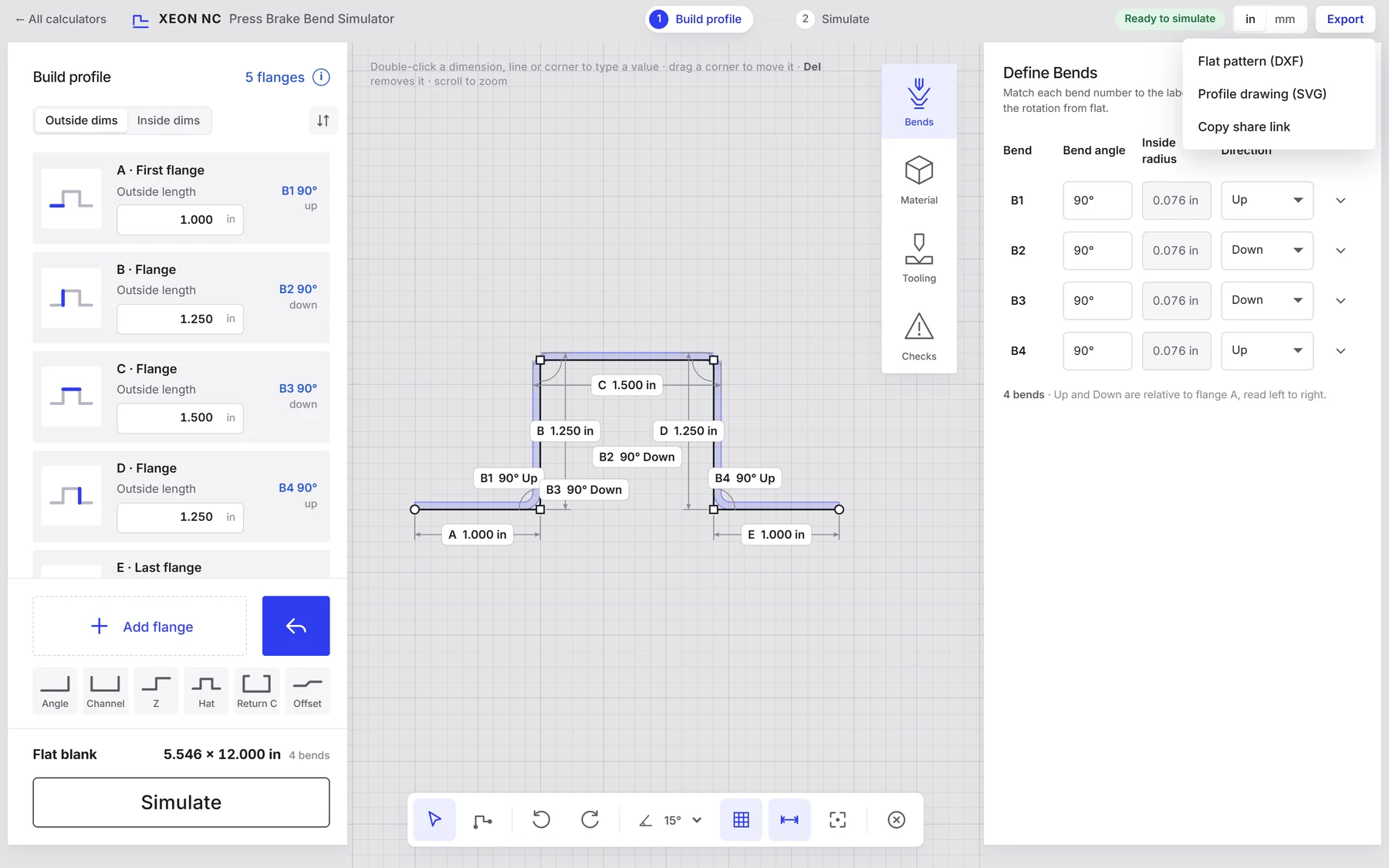Image resolution: width=1389 pixels, height=868 pixels.
Task: Choose the draw flange path tool
Action: click(x=483, y=819)
